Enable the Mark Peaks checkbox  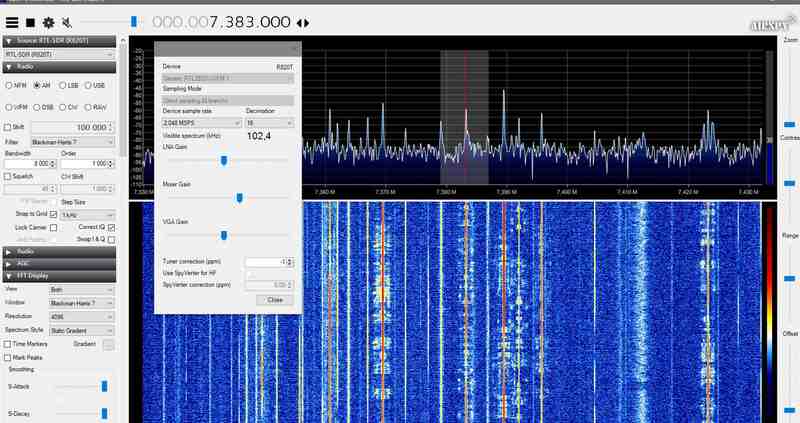[7, 358]
